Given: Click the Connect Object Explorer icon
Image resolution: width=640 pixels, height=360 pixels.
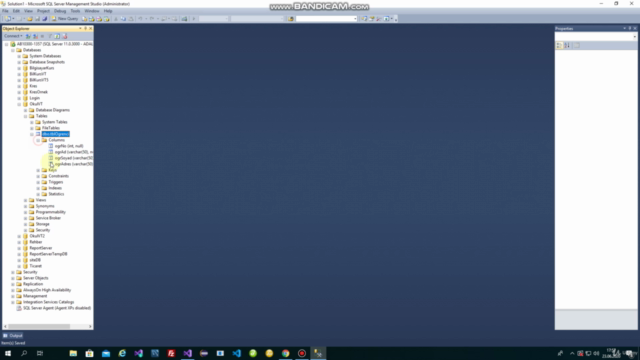Looking at the screenshot, I should (x=28, y=36).
